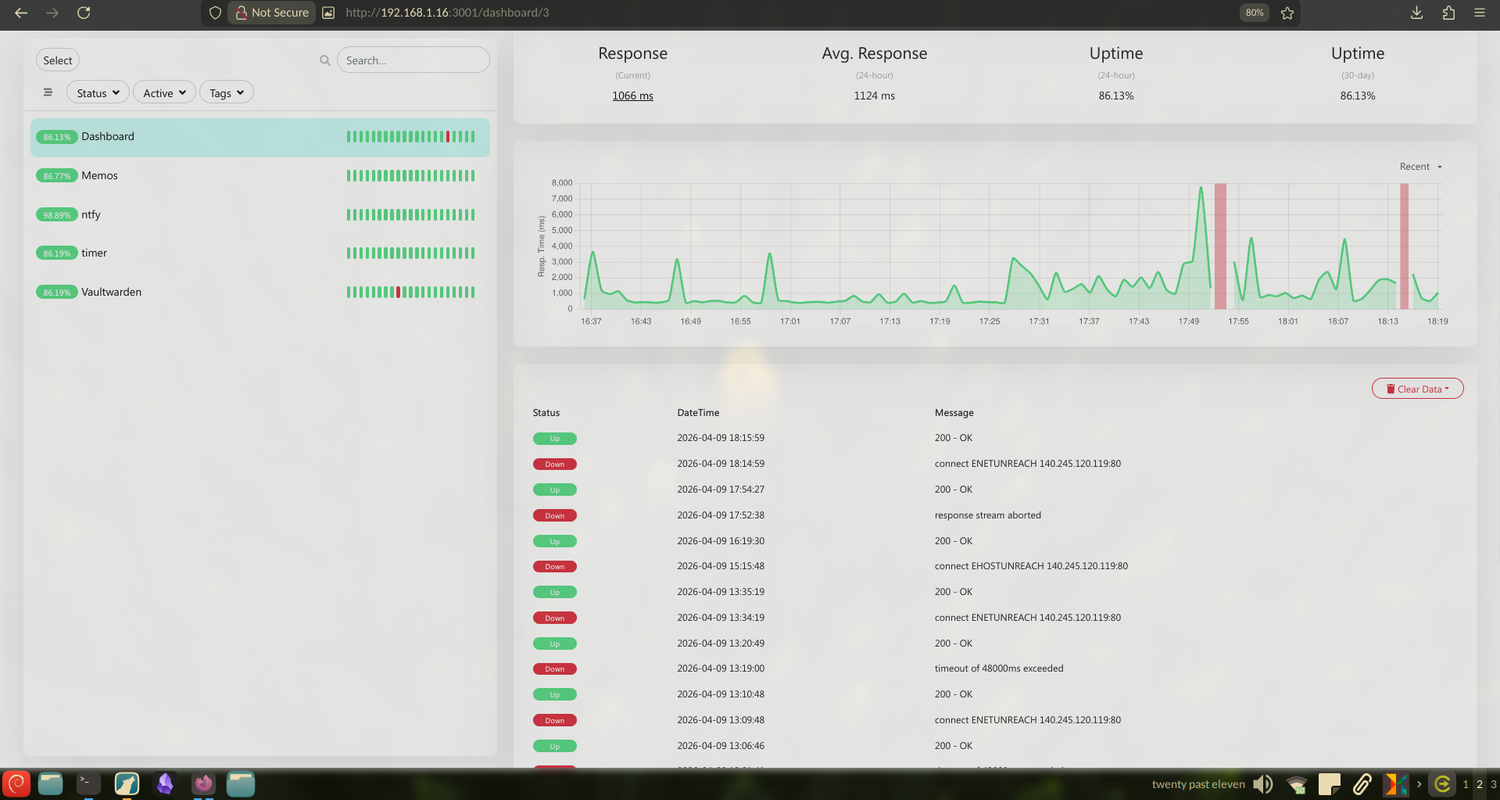Viewport: 1500px width, 800px height.
Task: Open the sticky note tray icon
Action: pyautogui.click(x=1329, y=784)
